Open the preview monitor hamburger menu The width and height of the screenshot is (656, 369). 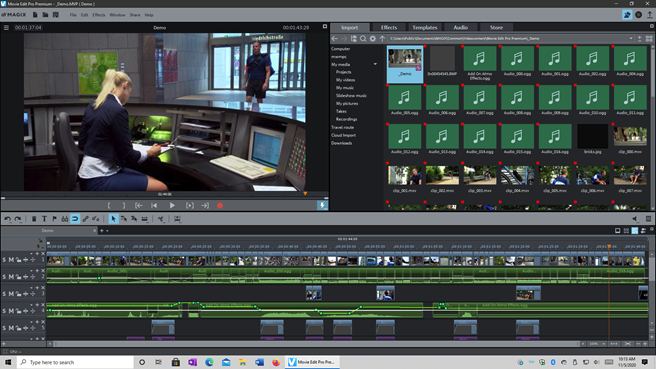click(6, 28)
